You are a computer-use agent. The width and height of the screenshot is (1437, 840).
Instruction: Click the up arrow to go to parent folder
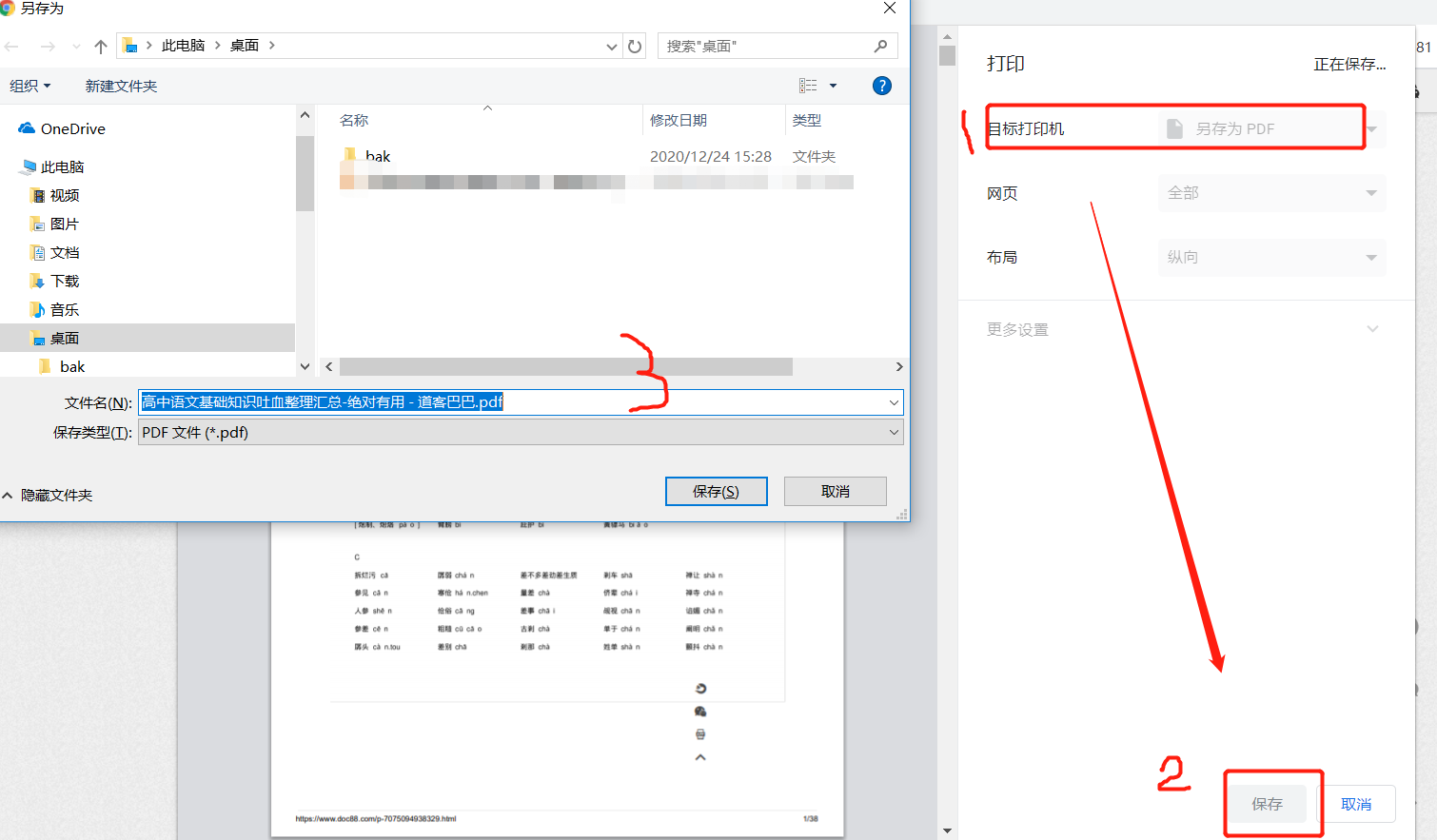[x=100, y=45]
